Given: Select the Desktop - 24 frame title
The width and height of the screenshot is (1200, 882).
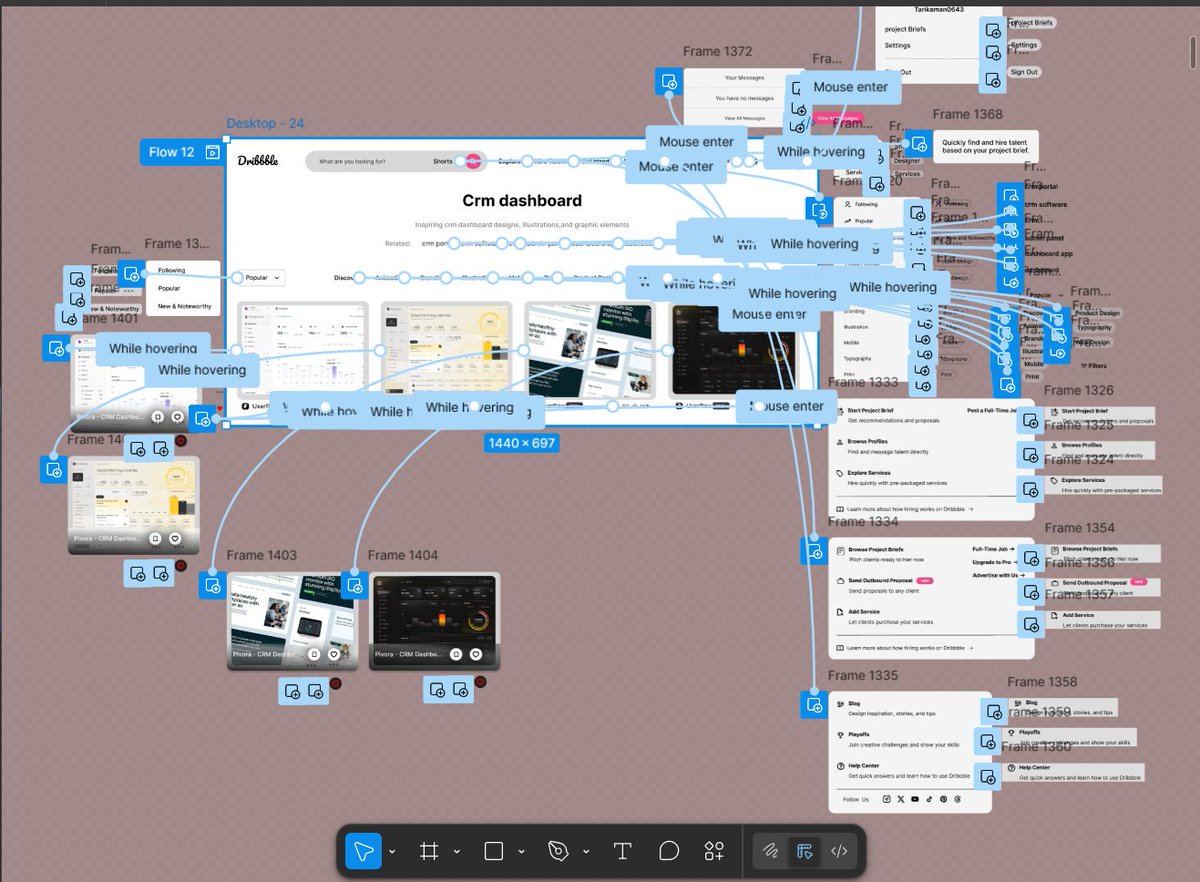Looking at the screenshot, I should click(x=265, y=123).
